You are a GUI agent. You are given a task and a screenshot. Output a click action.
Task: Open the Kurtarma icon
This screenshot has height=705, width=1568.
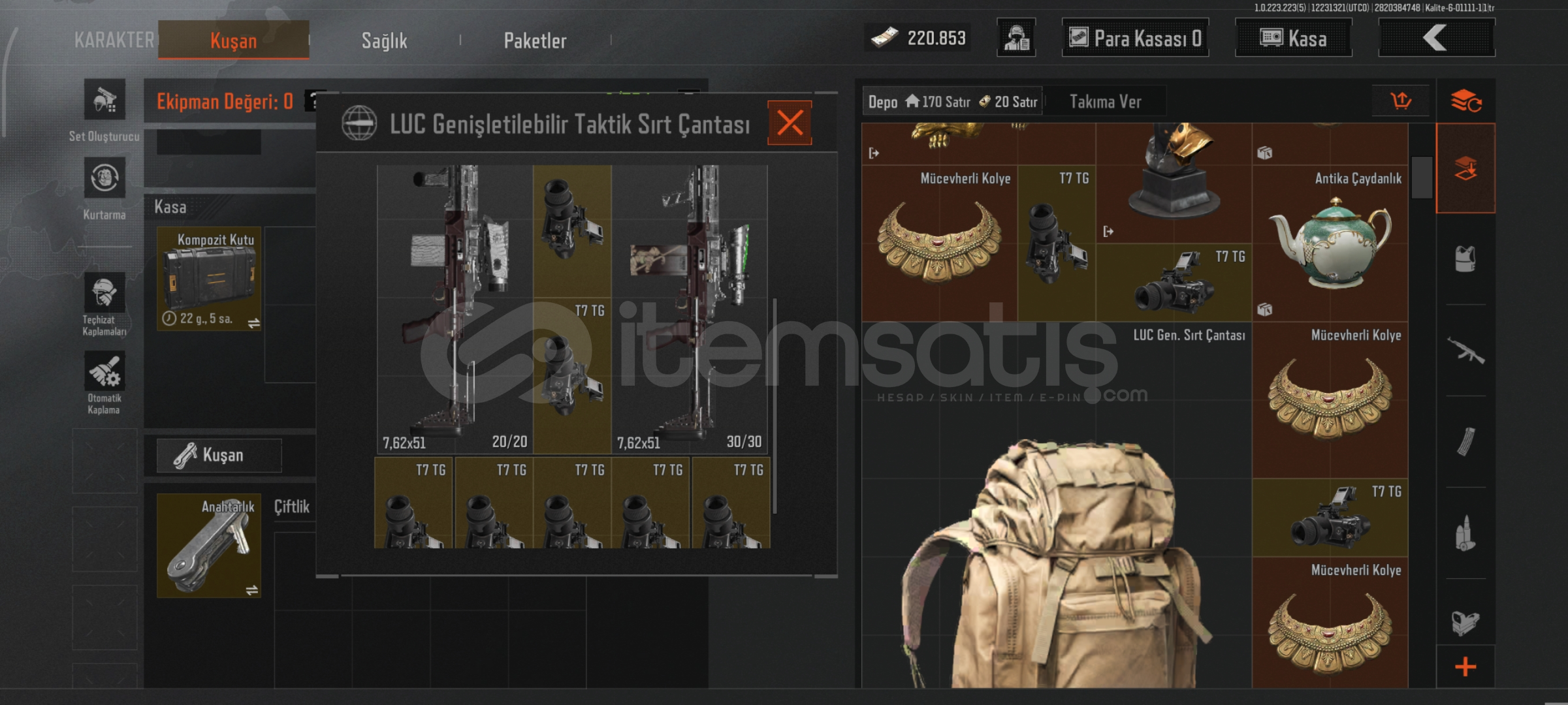(x=104, y=178)
